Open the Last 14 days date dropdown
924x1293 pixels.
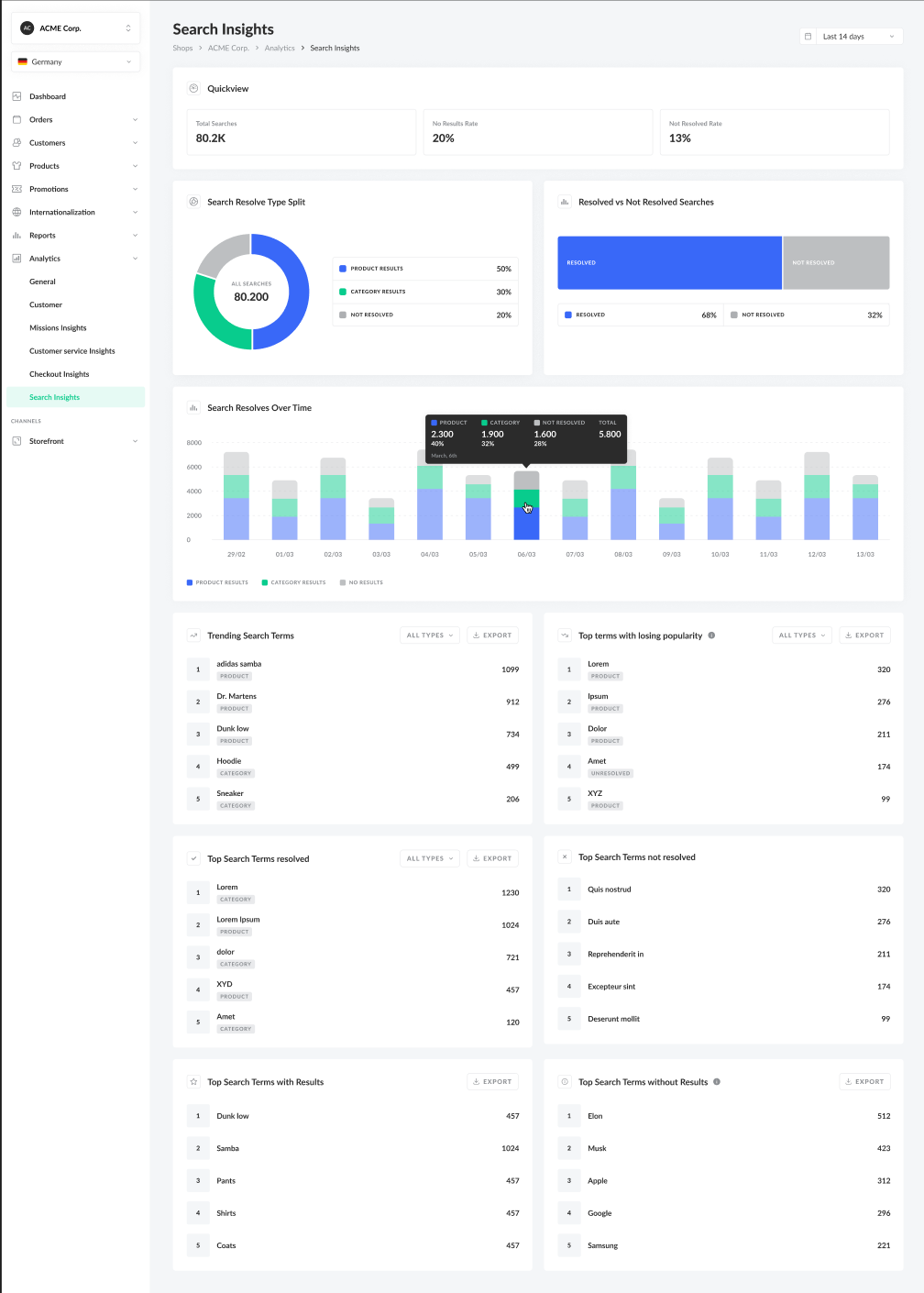pyautogui.click(x=858, y=37)
